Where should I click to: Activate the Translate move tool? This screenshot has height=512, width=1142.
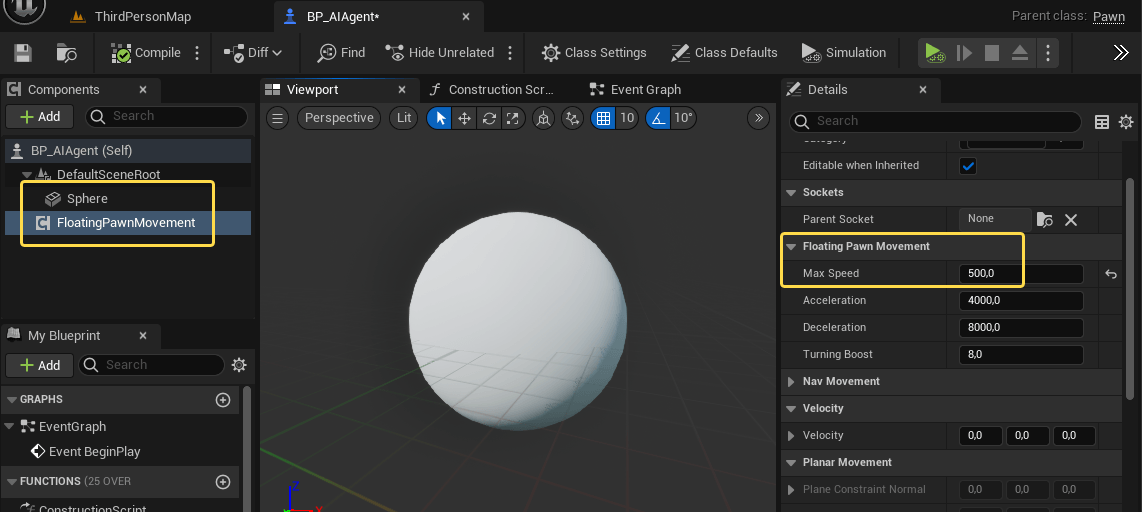pyautogui.click(x=464, y=118)
